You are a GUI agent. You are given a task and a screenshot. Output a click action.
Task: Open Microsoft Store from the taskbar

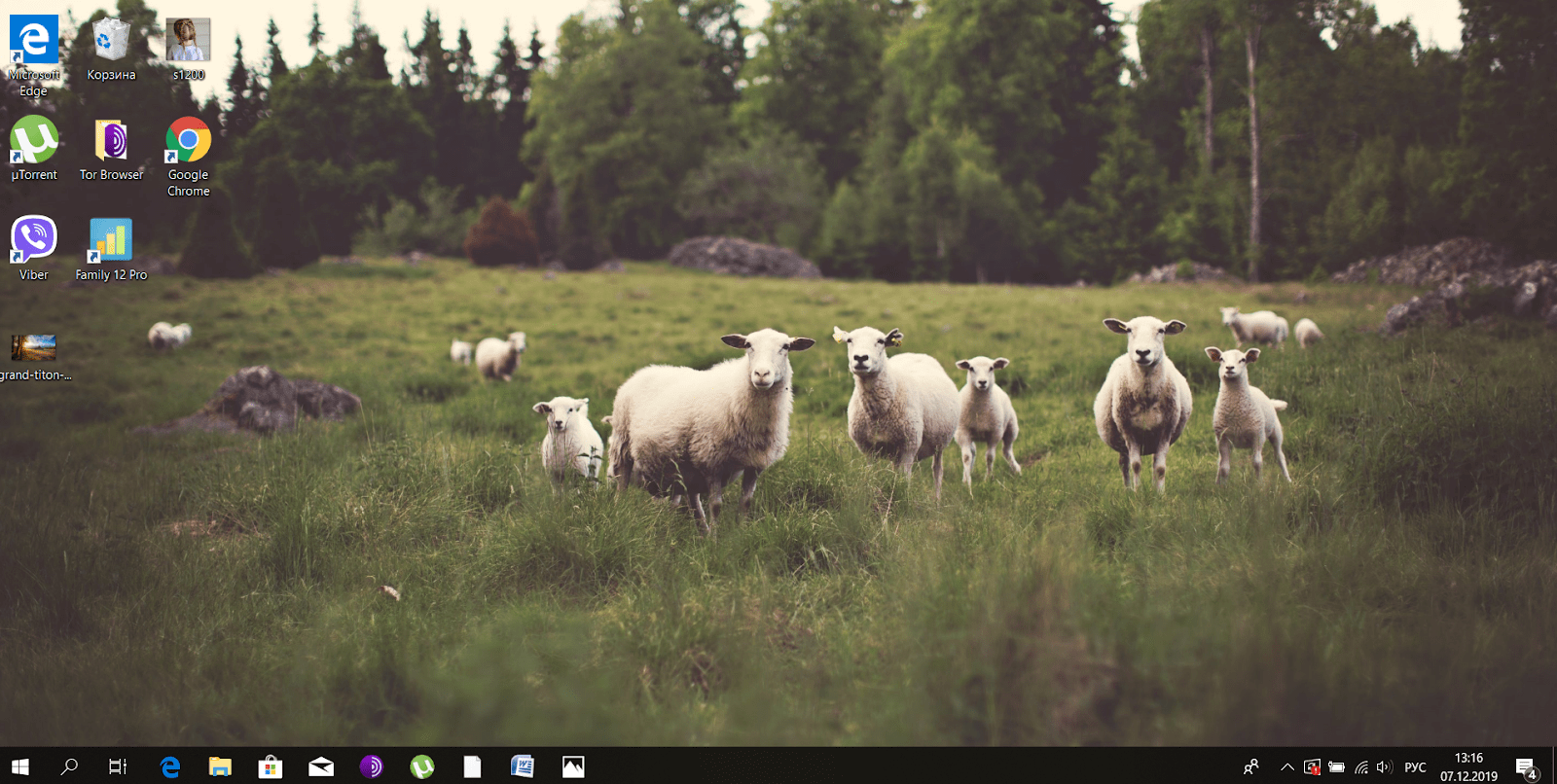point(271,766)
